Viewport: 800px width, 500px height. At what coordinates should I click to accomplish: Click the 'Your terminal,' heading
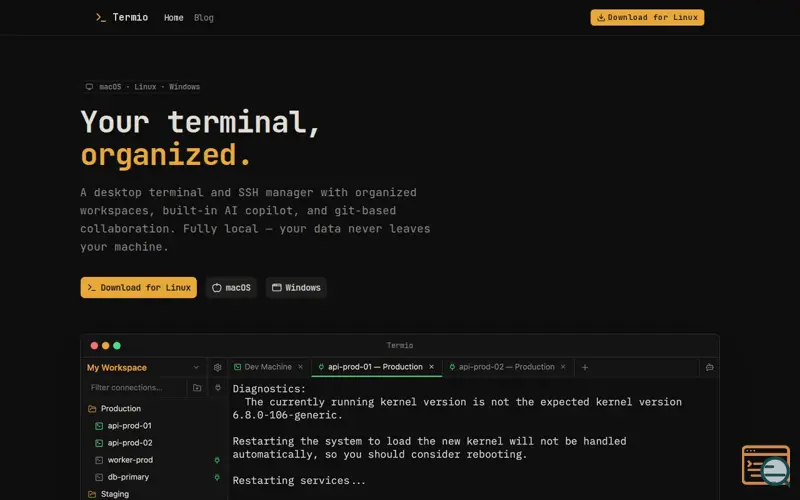click(201, 122)
